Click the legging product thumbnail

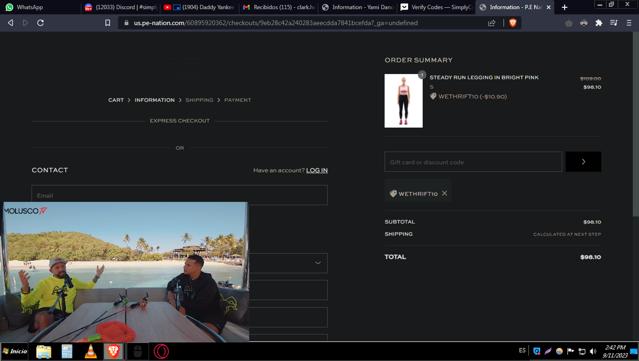[403, 101]
